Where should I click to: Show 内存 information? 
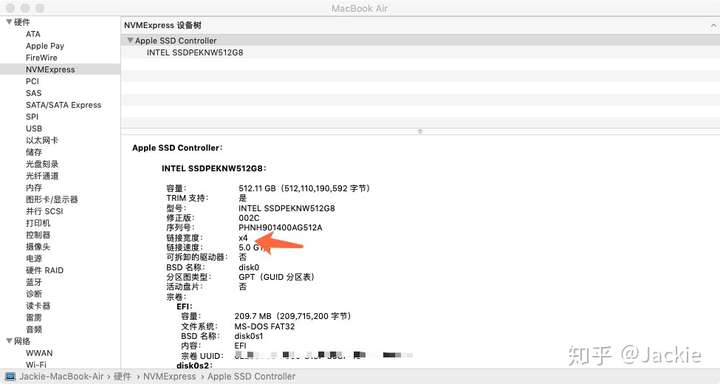pyautogui.click(x=34, y=187)
